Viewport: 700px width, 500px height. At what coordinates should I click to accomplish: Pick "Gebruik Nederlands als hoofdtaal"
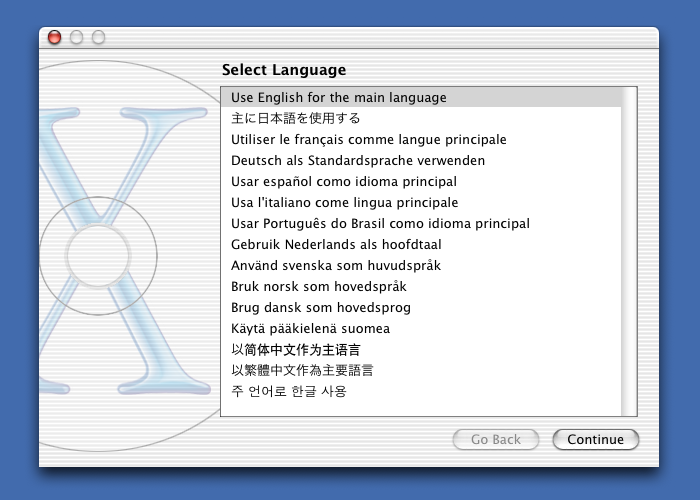[x=421, y=244]
